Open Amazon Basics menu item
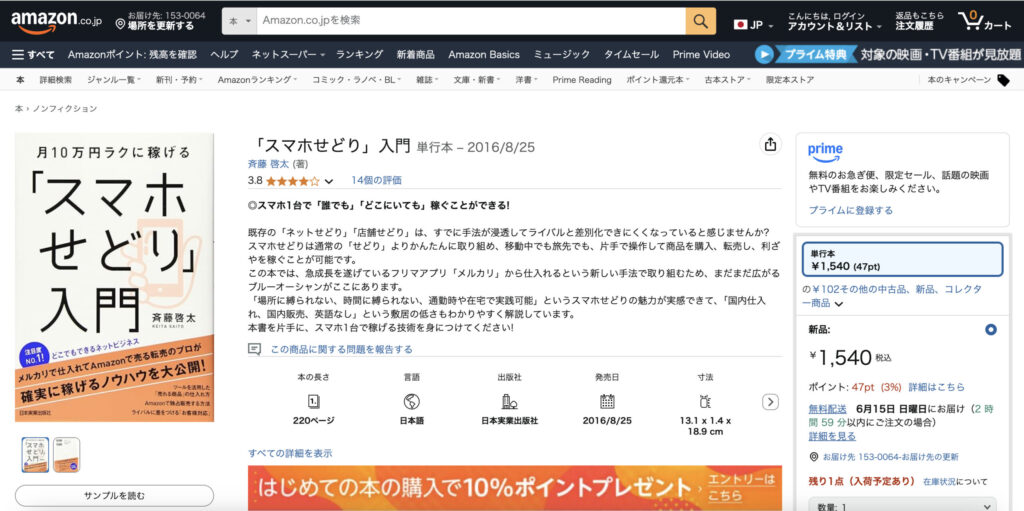Screen dimensions: 1024x511 [484, 54]
